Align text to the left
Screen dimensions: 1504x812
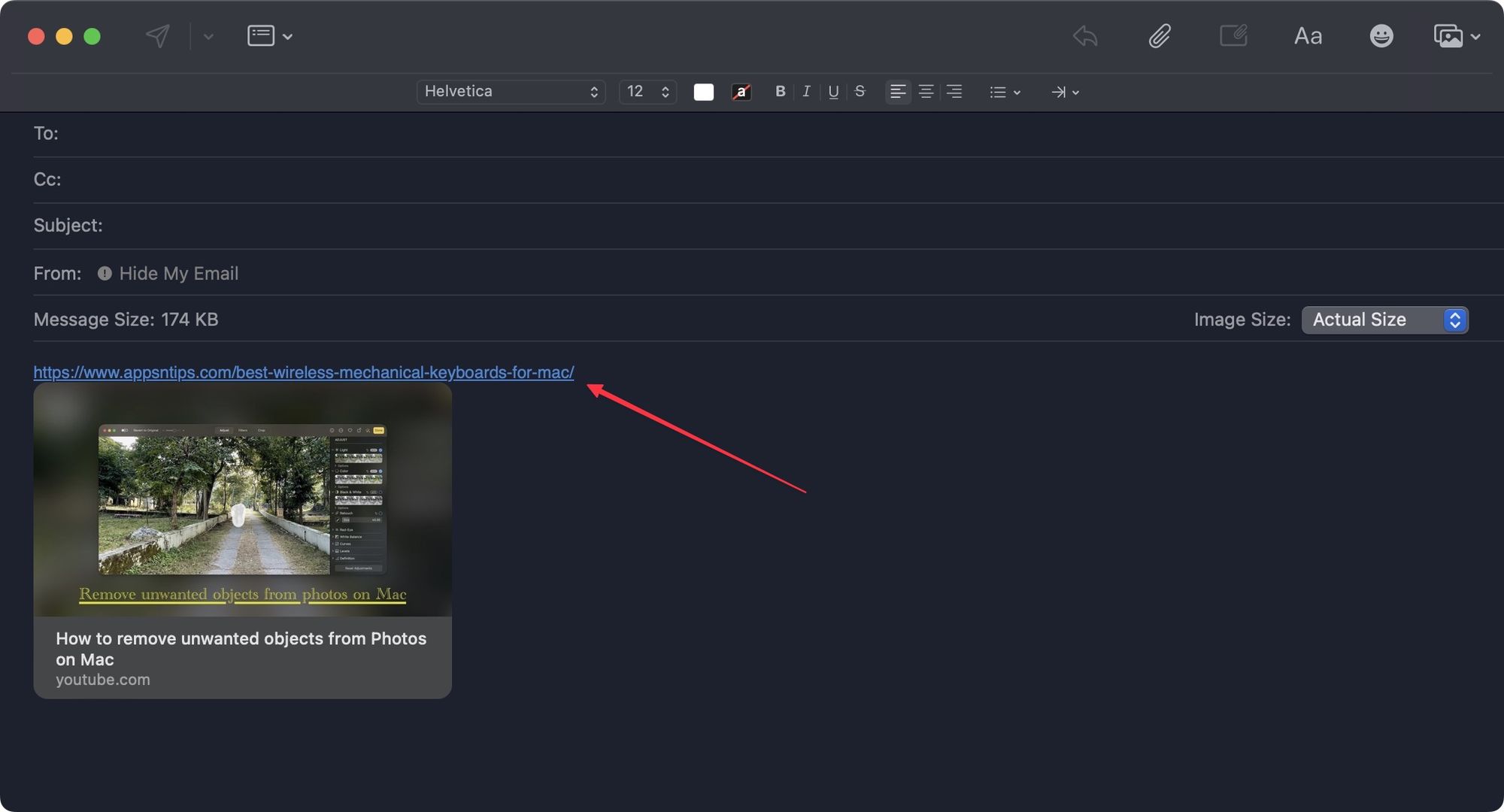pyautogui.click(x=898, y=92)
